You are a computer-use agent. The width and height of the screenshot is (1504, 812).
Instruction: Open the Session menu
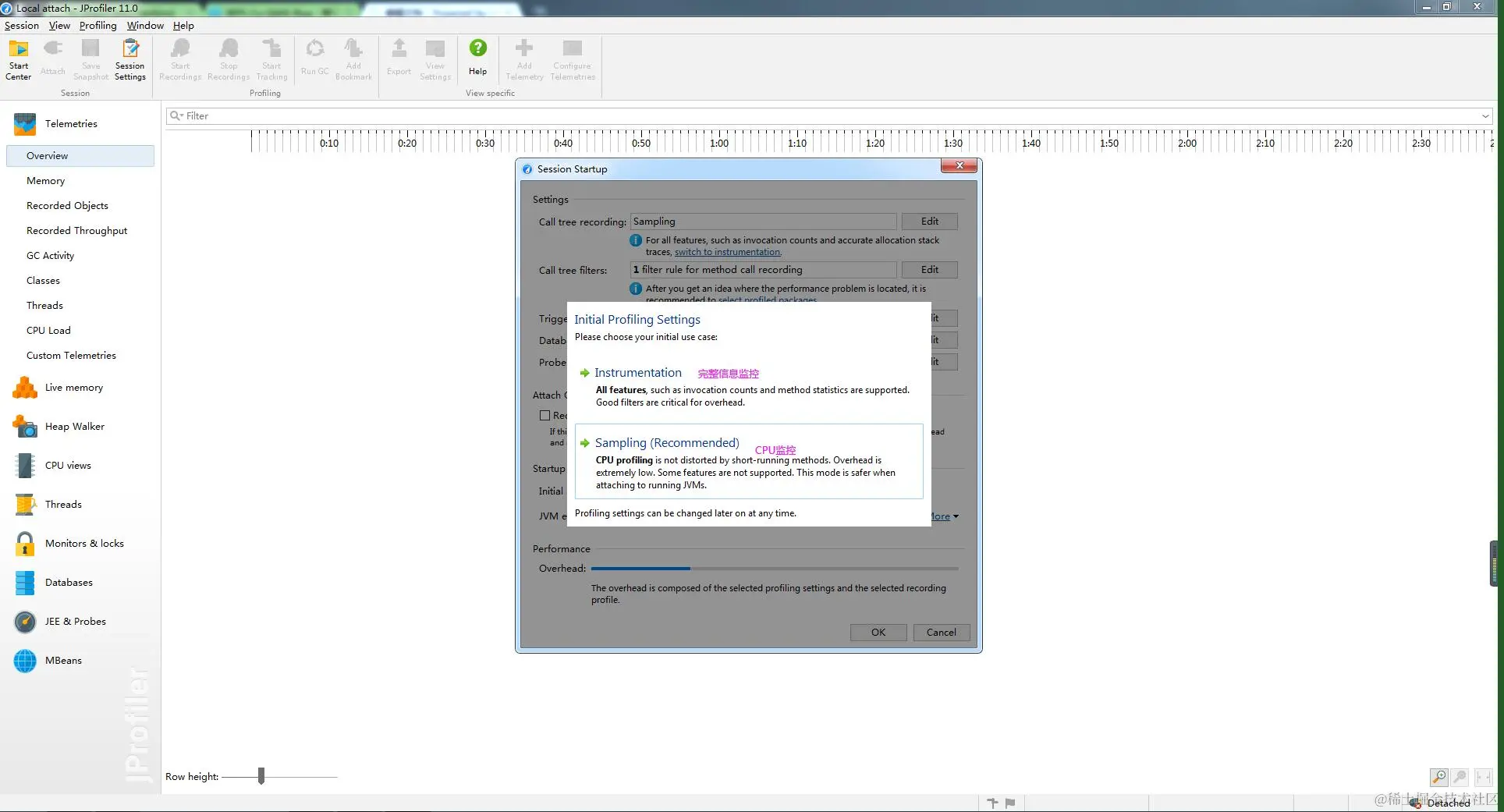point(21,25)
